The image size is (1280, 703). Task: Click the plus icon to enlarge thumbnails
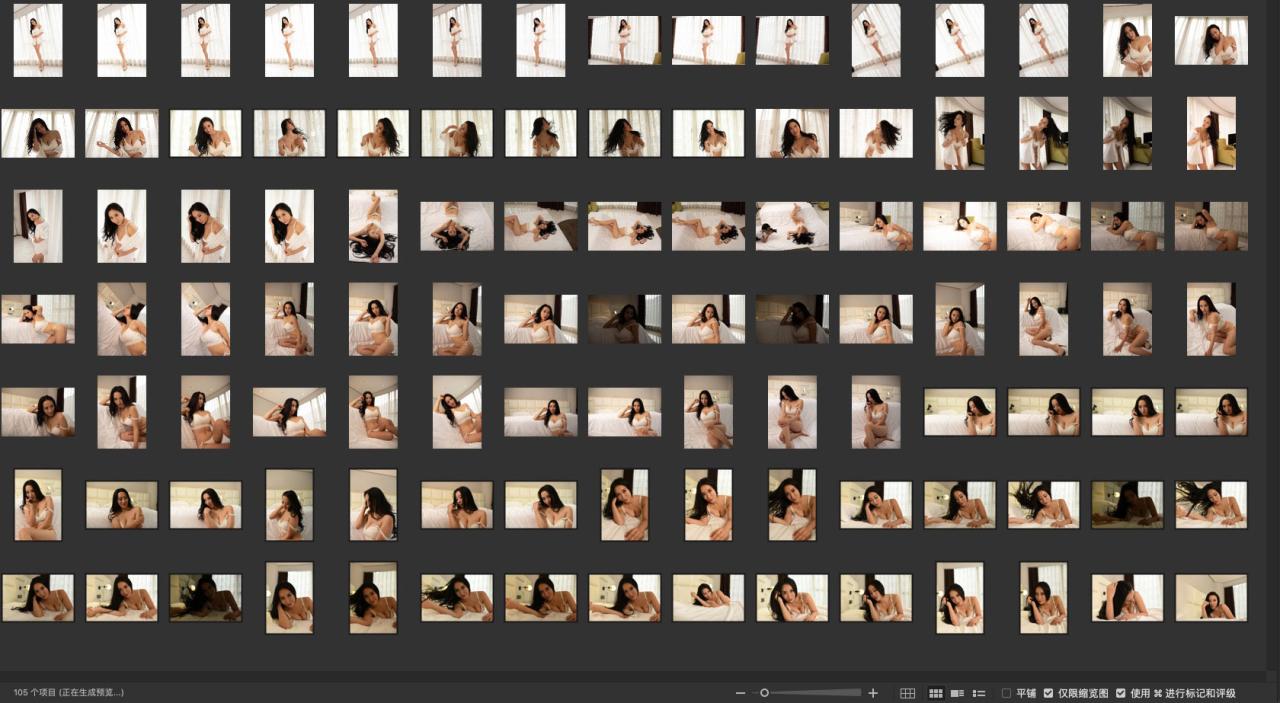(873, 693)
